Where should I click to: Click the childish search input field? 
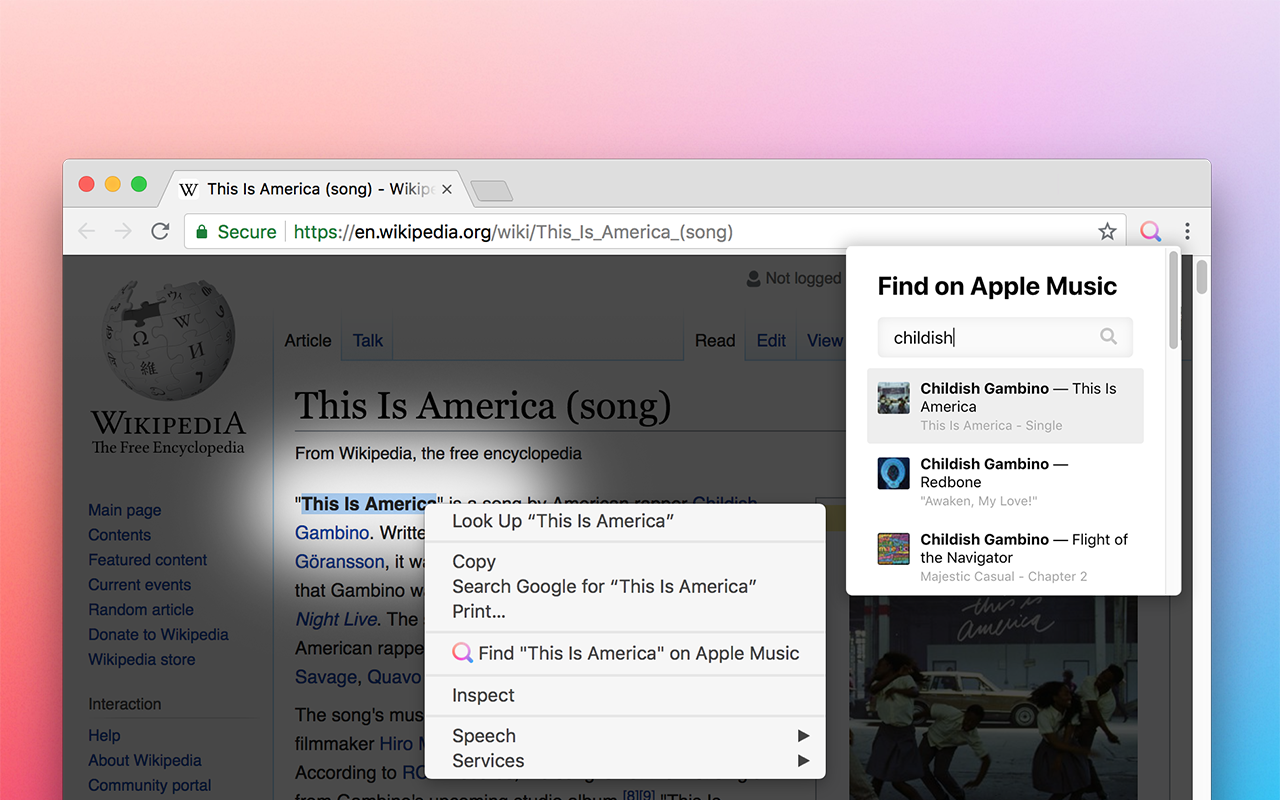990,337
